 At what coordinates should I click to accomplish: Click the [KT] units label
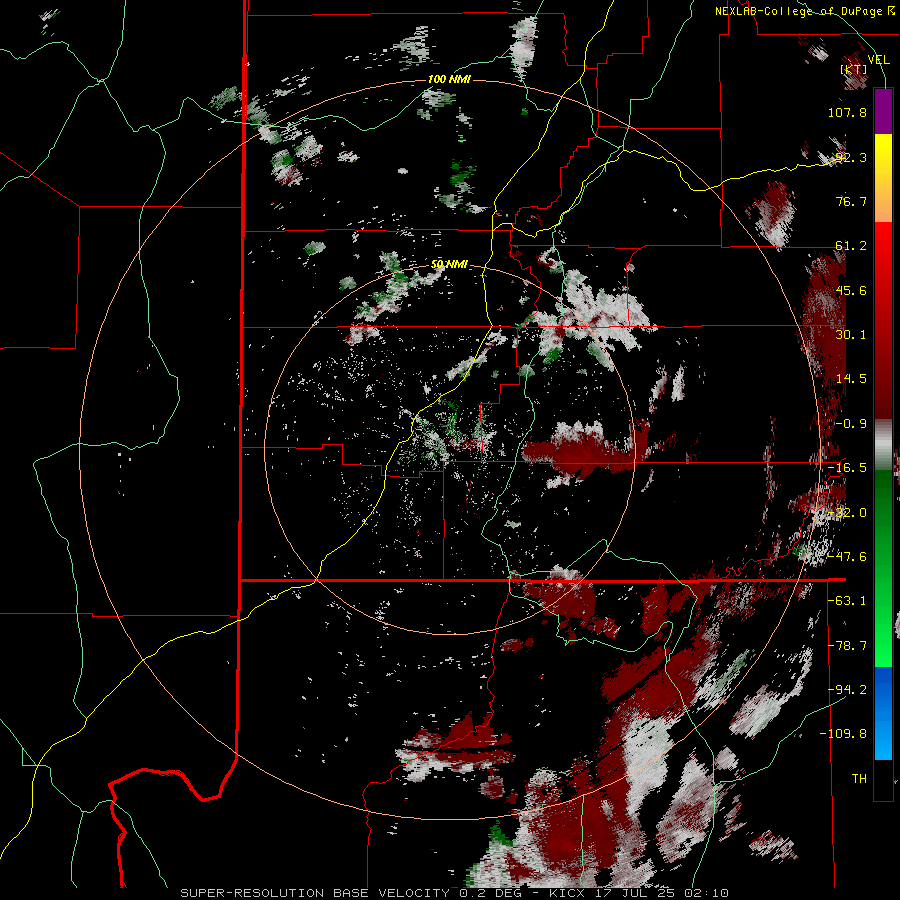click(854, 69)
